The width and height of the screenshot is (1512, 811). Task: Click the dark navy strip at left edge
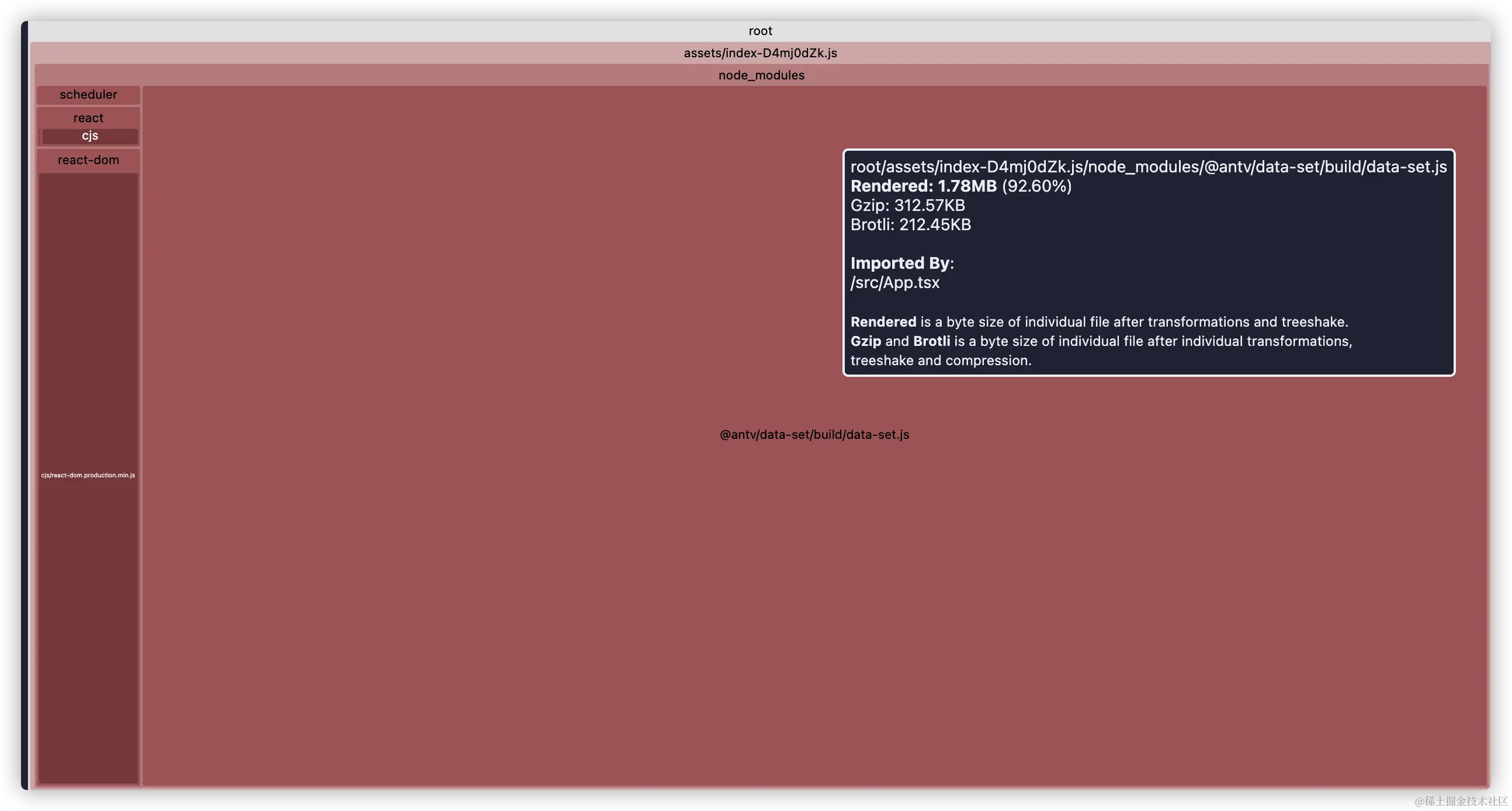coord(25,405)
